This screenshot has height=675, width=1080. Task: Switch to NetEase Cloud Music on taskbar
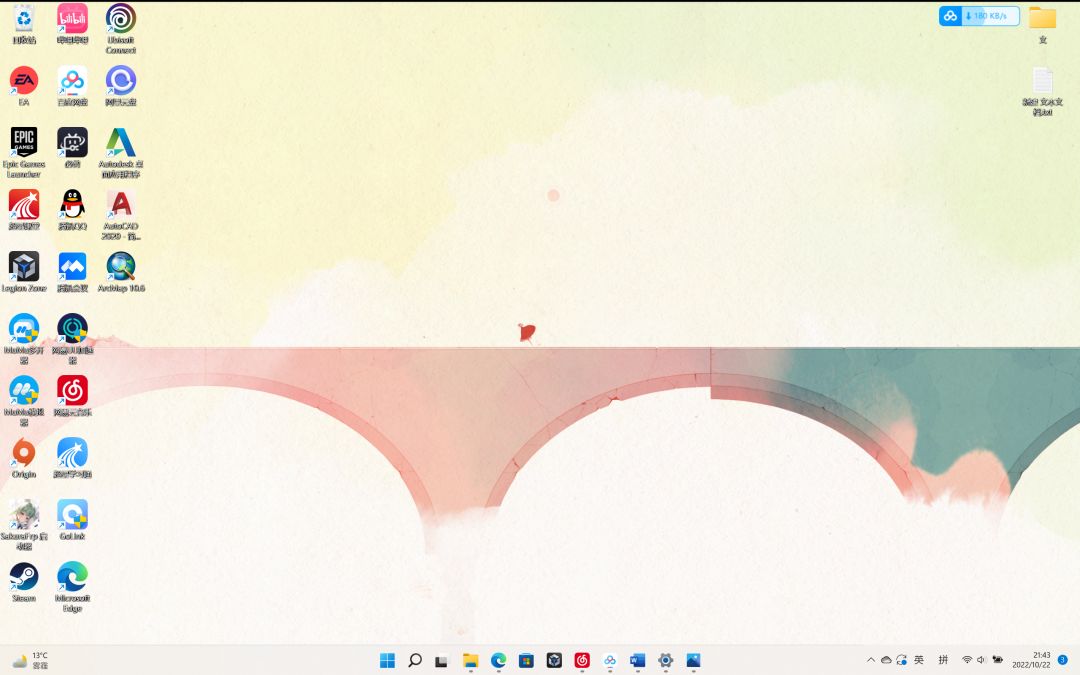[582, 661]
